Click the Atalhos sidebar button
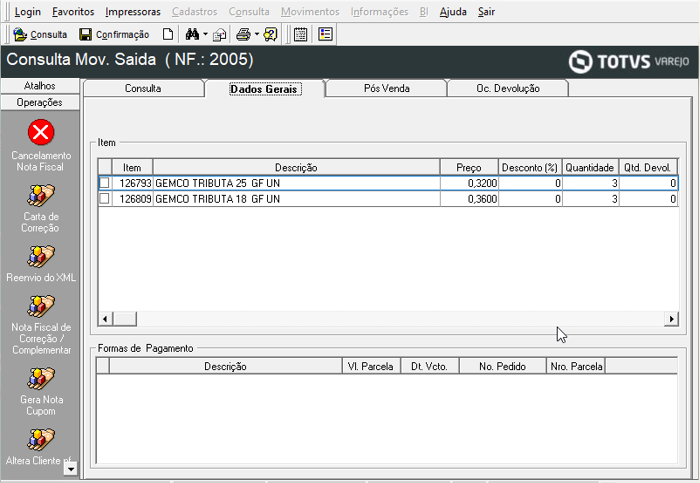700x483 pixels. pyautogui.click(x=40, y=86)
